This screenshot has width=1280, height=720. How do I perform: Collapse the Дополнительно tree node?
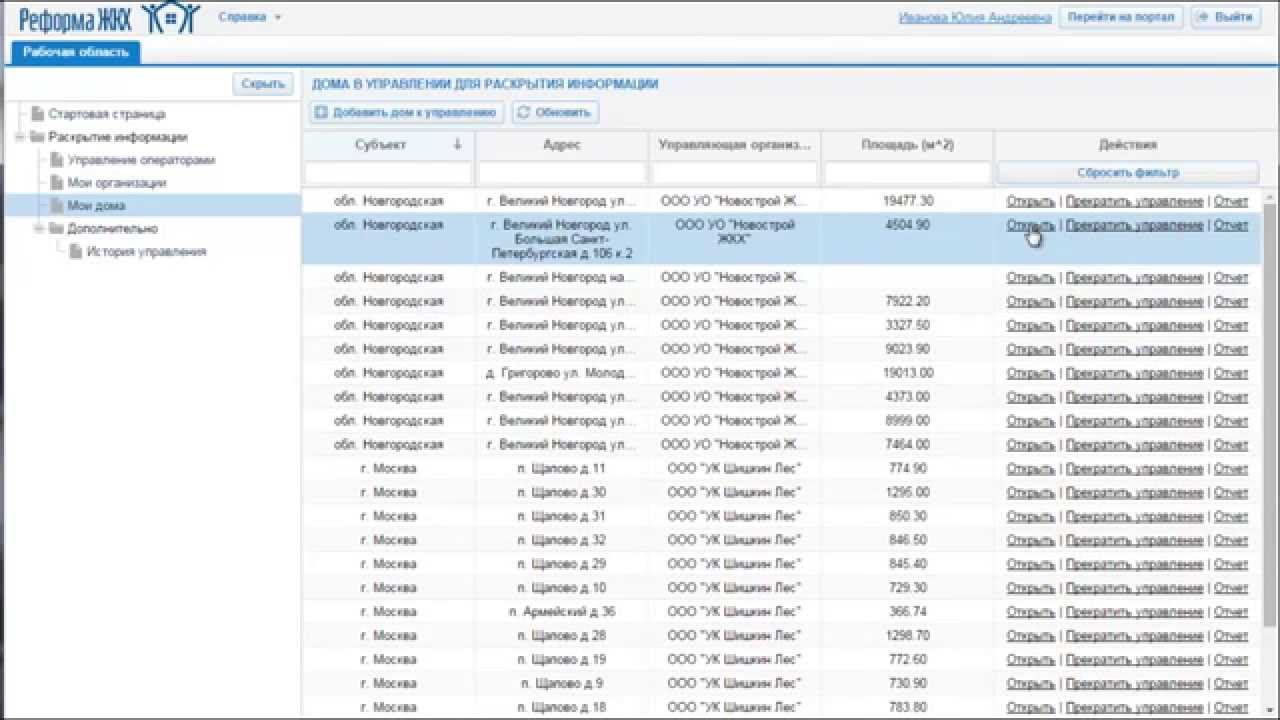pyautogui.click(x=38, y=229)
